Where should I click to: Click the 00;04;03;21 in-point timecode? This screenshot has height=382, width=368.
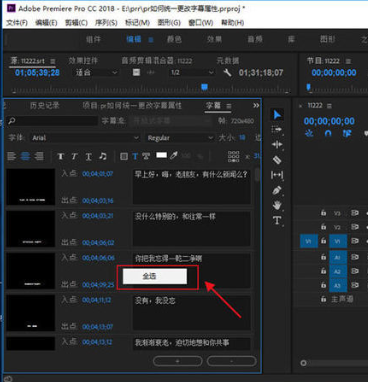(98, 216)
